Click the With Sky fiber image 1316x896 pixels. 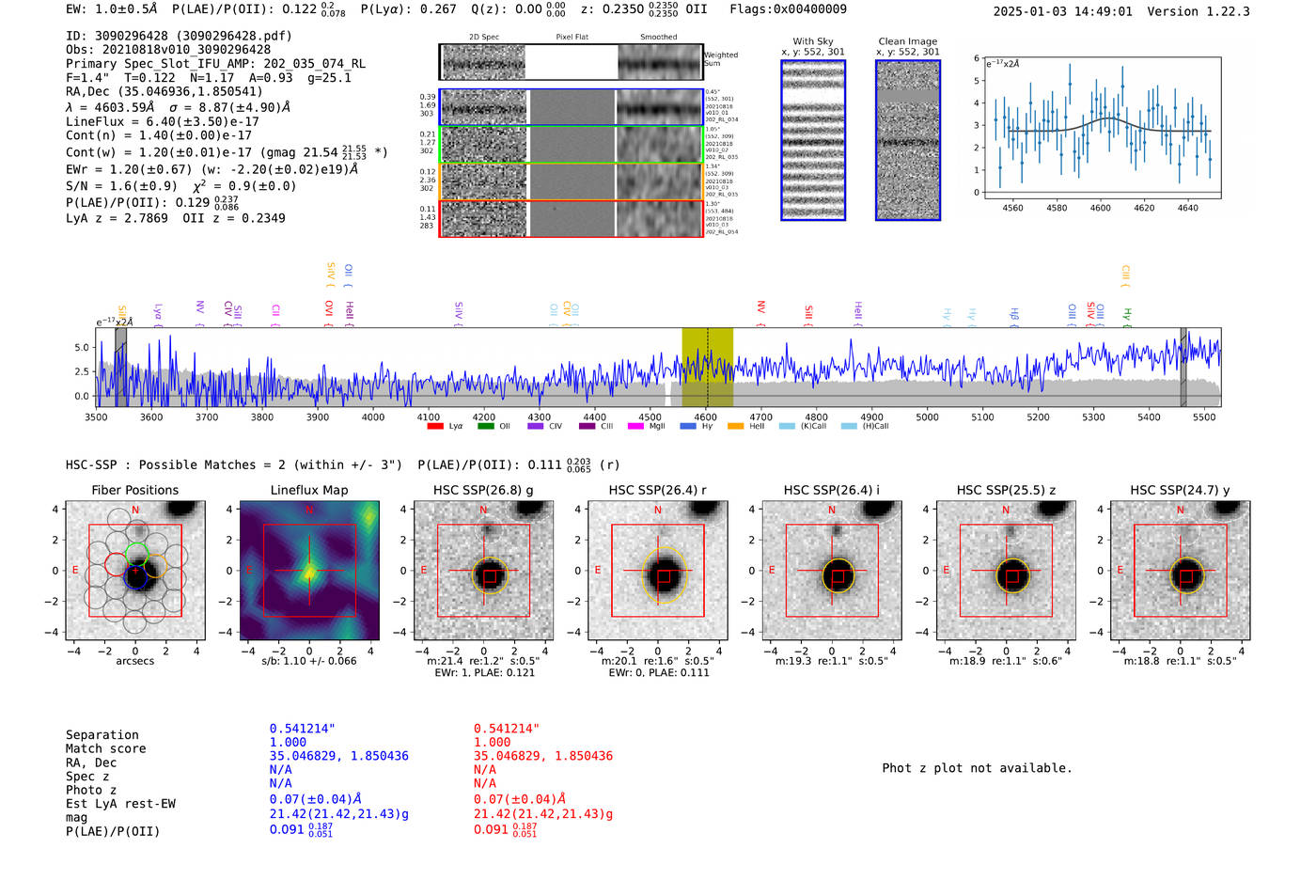[813, 140]
